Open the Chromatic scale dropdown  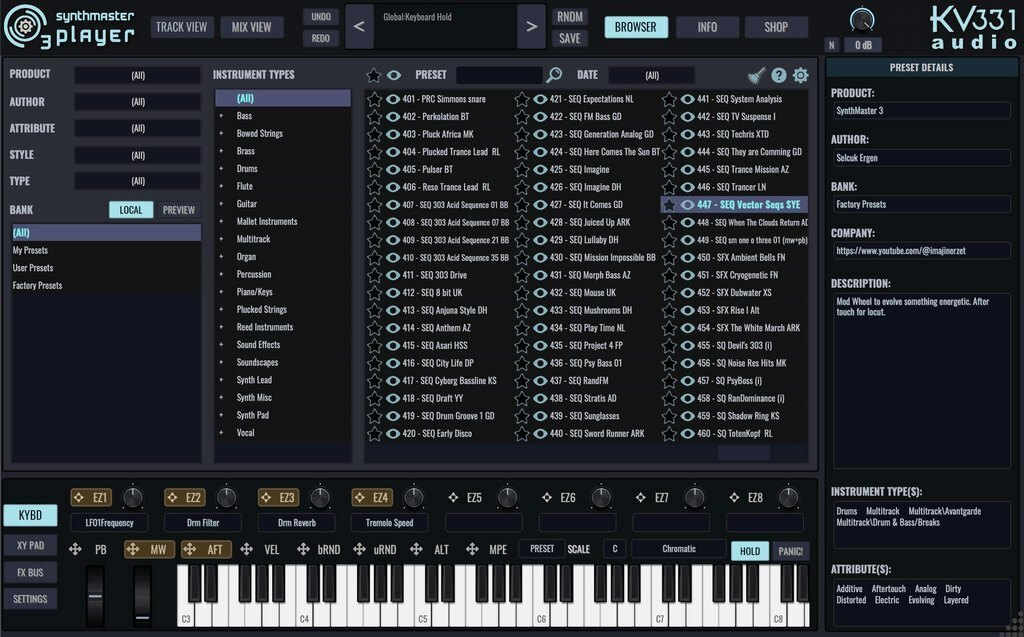[678, 548]
